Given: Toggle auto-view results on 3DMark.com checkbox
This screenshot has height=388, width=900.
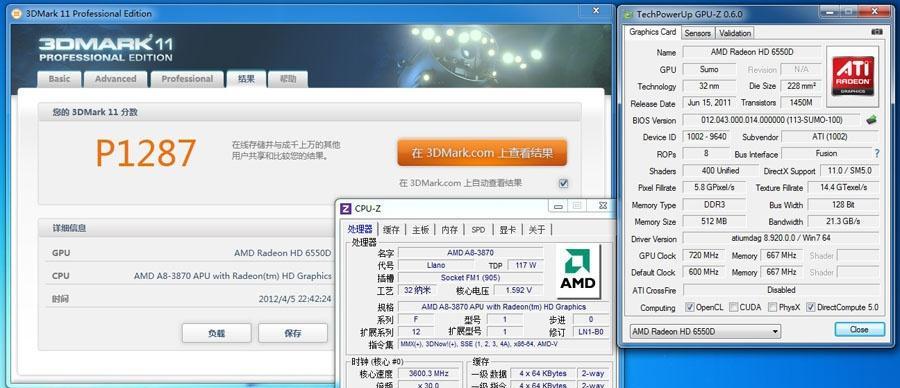Looking at the screenshot, I should pyautogui.click(x=563, y=183).
